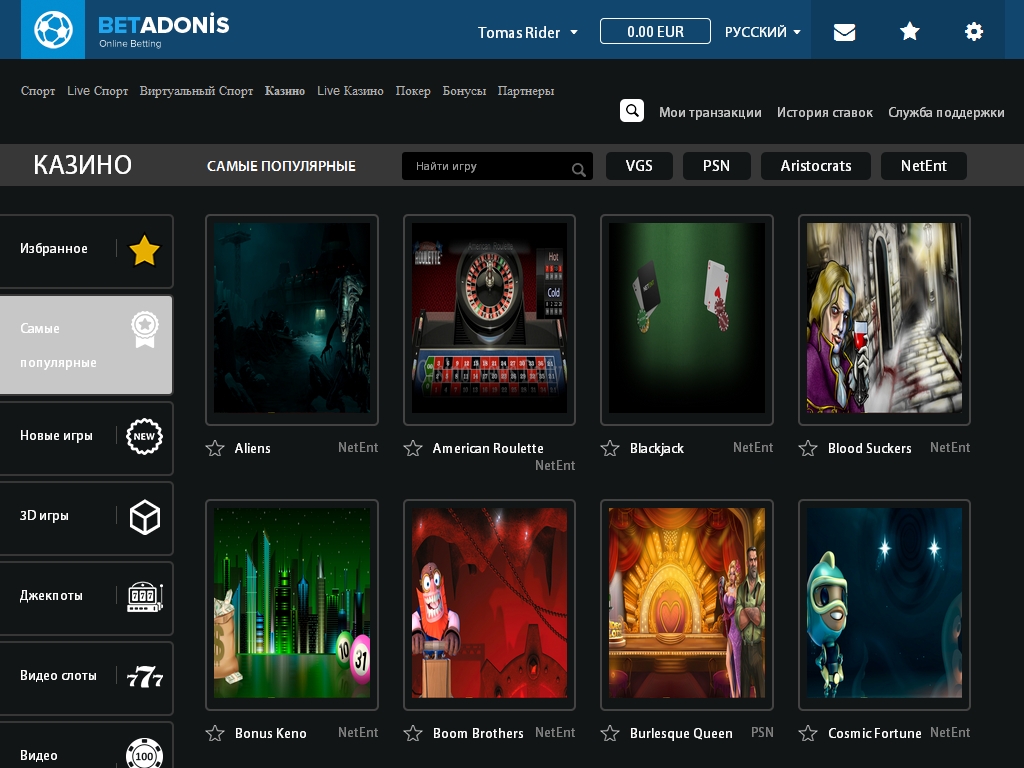The height and width of the screenshot is (768, 1024).
Task: Click the favorites star in header
Action: 909,32
